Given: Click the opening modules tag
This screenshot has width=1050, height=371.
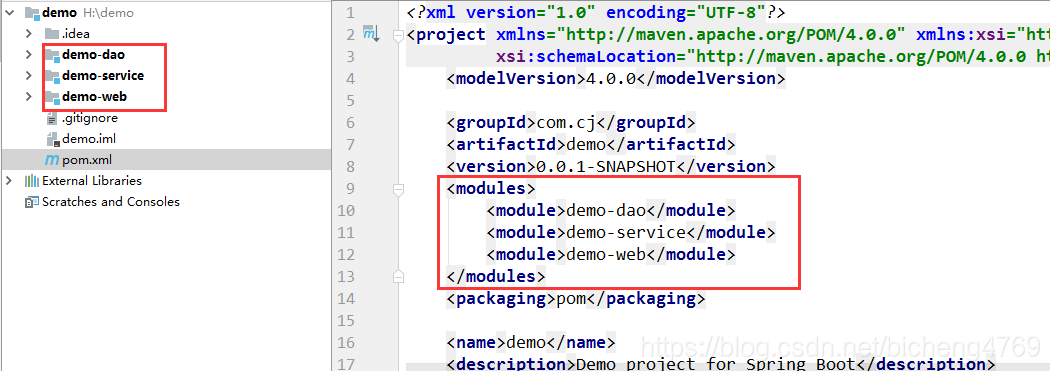Looking at the screenshot, I should click(492, 189).
